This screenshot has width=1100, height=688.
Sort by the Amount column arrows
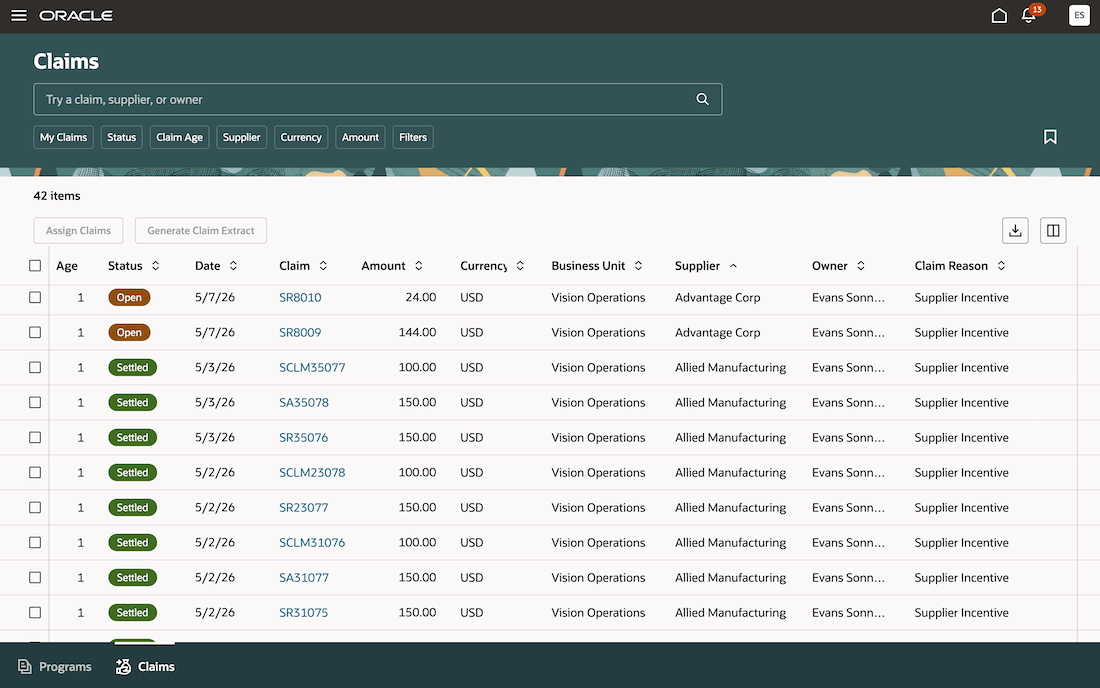coord(419,266)
